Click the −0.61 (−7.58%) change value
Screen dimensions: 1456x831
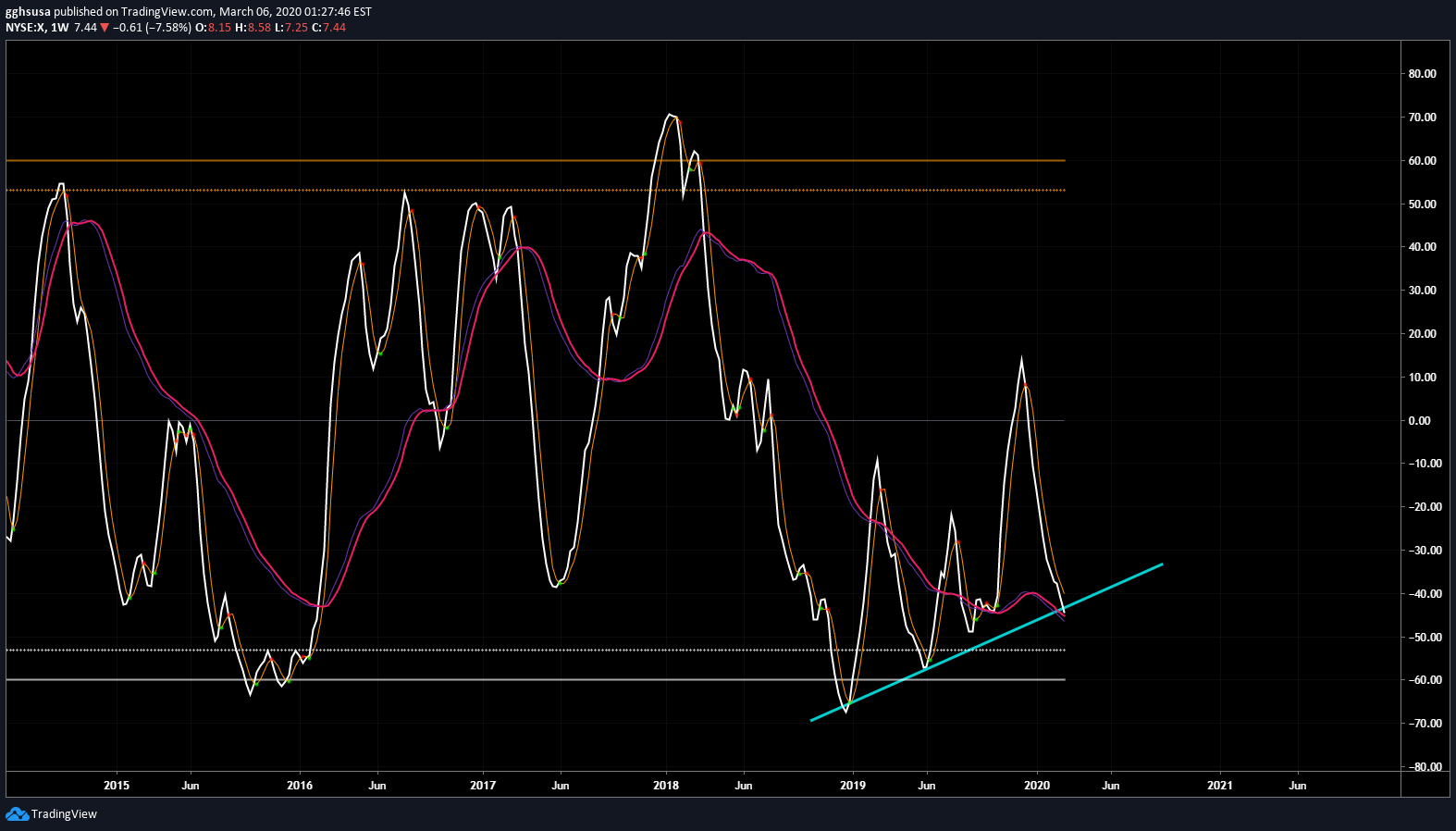click(x=152, y=28)
